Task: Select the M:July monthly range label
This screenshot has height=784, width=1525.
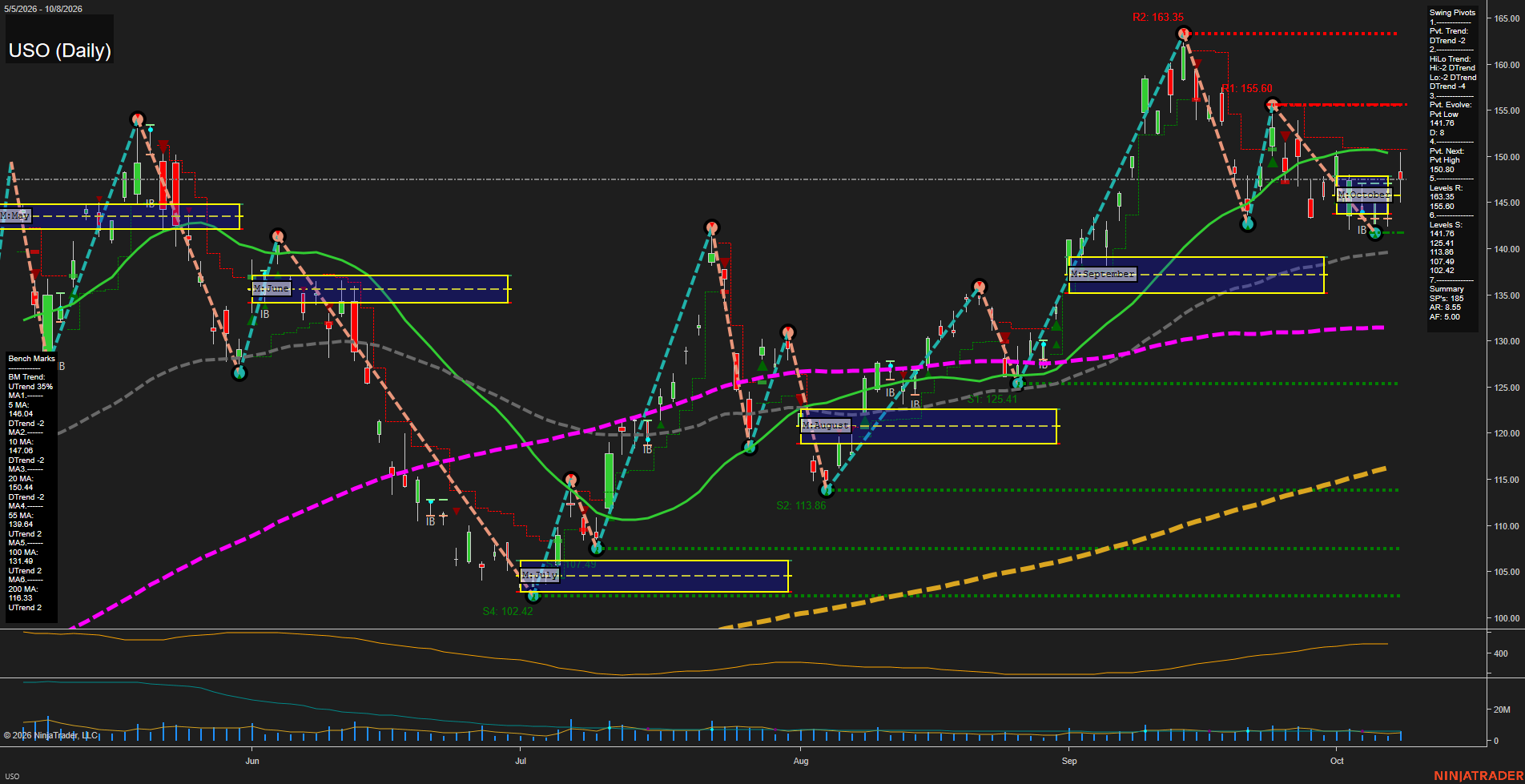Action: pos(540,575)
